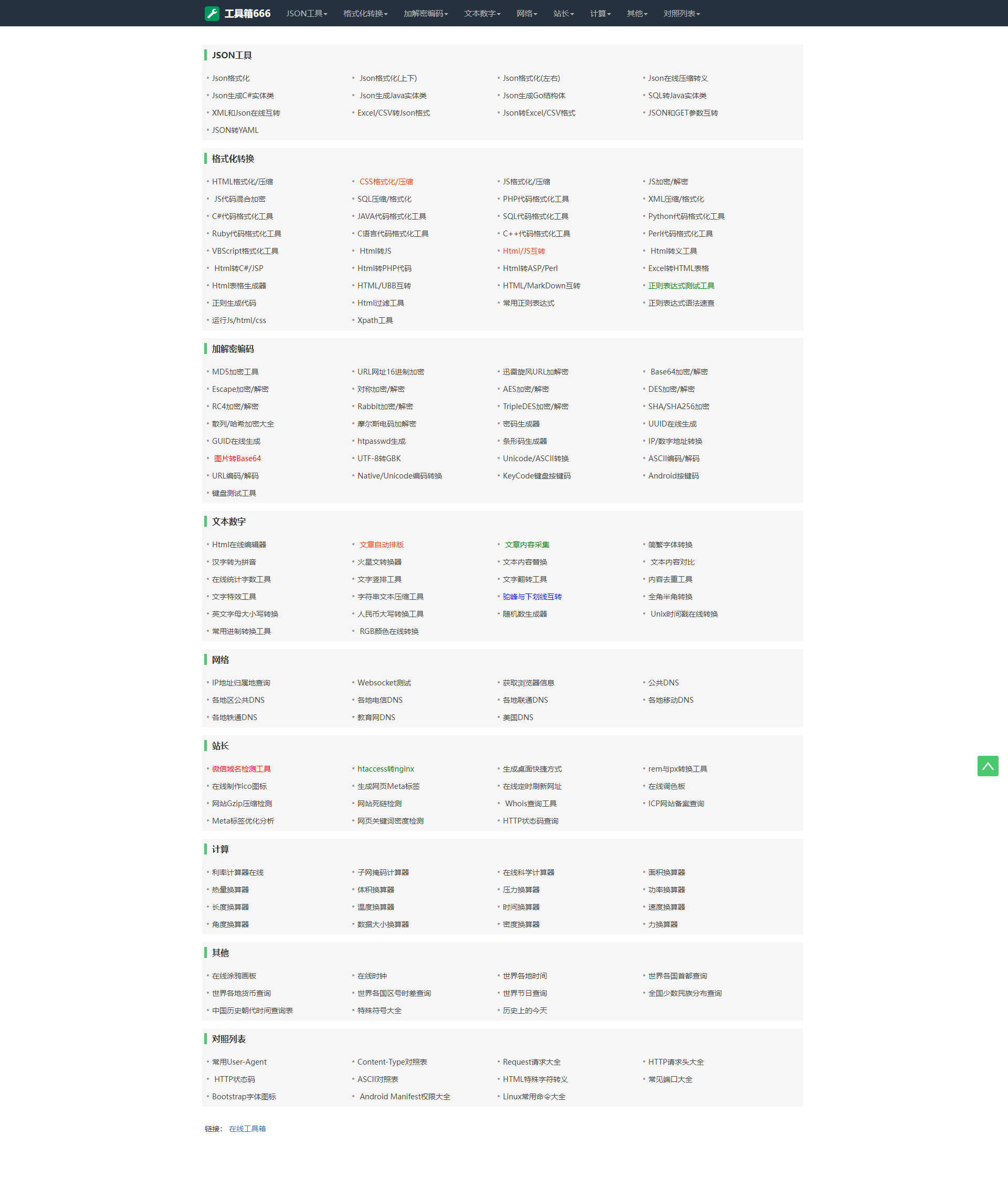Open the Bootstrap字体图标 reference link

click(x=244, y=1096)
